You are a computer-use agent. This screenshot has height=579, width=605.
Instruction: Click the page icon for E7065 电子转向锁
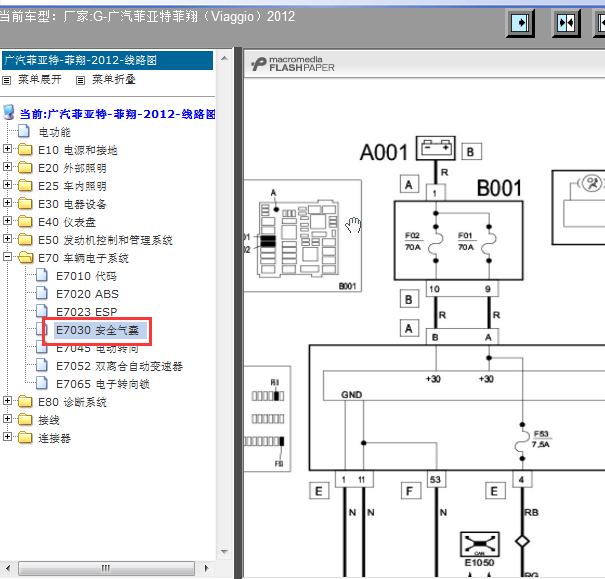[42, 383]
